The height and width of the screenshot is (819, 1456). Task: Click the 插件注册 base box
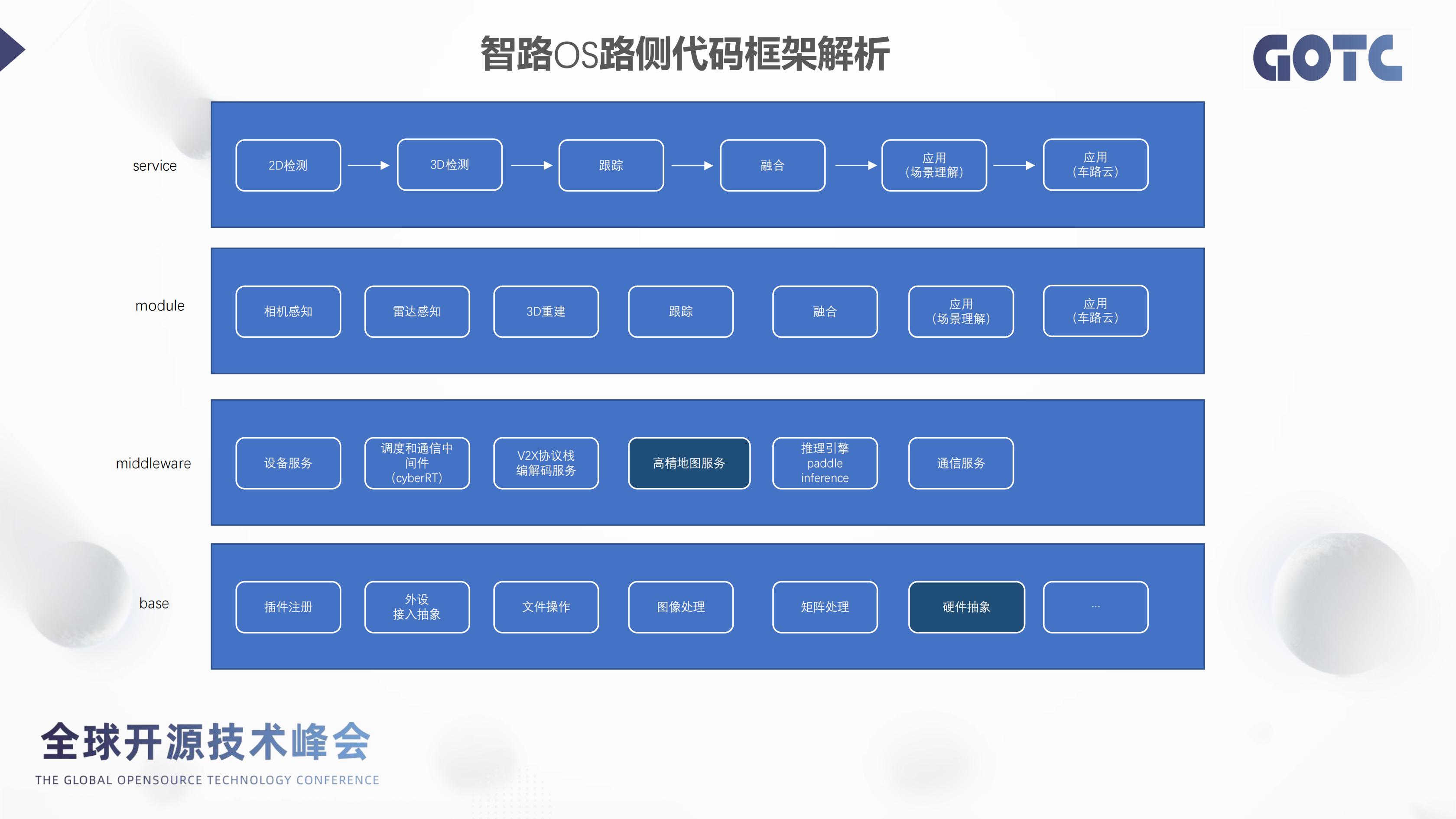point(288,607)
